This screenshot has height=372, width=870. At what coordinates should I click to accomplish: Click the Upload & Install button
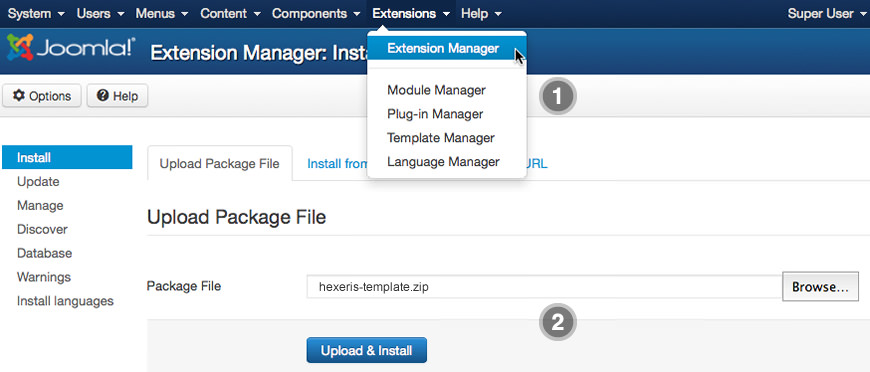click(367, 350)
